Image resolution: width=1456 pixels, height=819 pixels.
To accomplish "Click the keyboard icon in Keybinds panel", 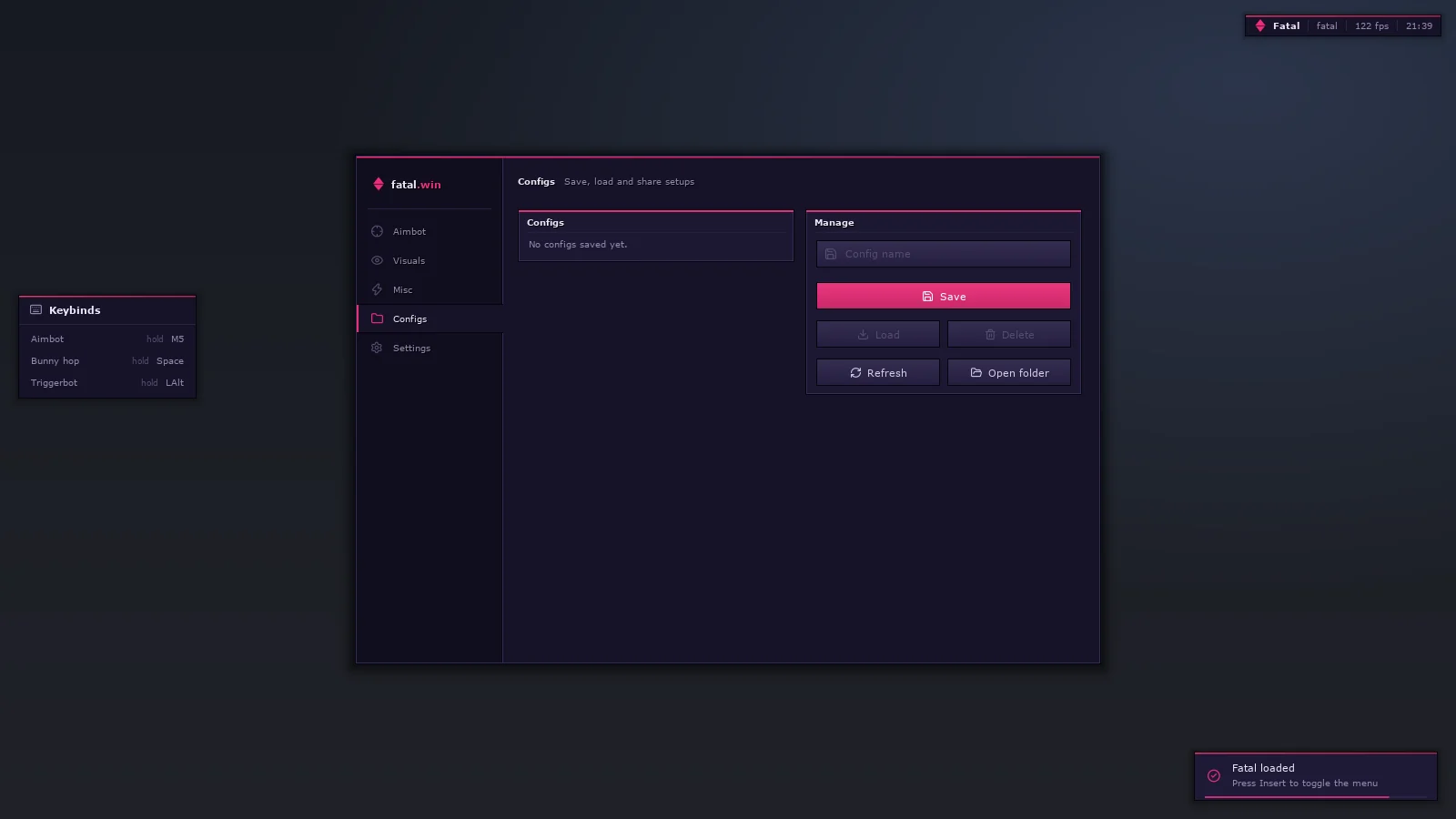I will [x=36, y=309].
